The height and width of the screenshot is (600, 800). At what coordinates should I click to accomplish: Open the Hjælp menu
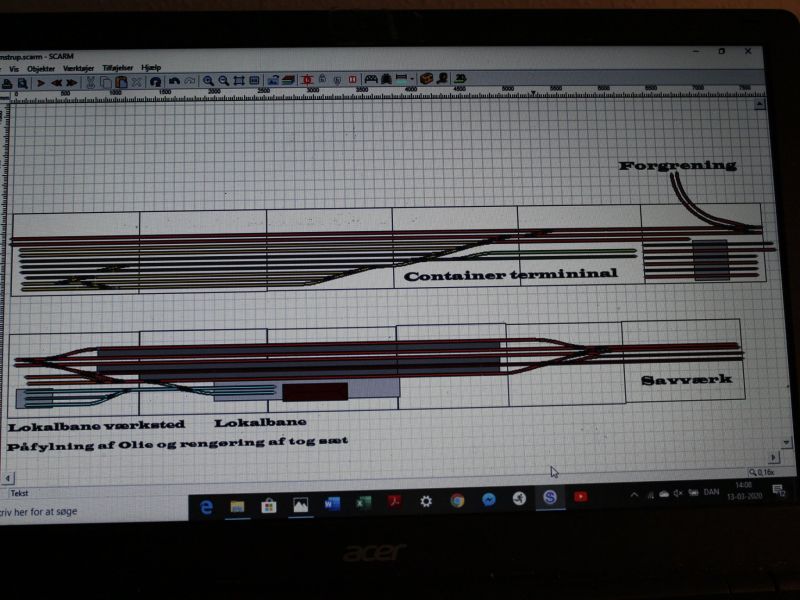(151, 68)
